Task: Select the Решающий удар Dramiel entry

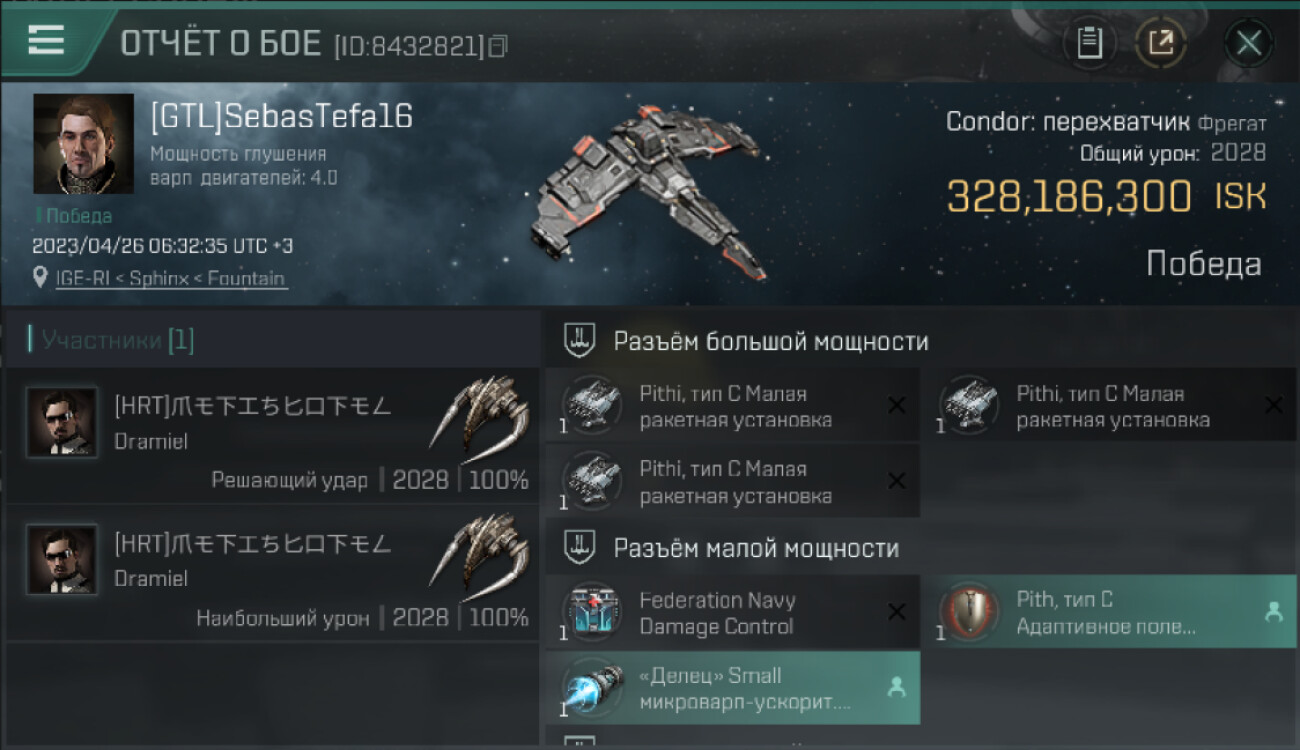Action: [272, 435]
